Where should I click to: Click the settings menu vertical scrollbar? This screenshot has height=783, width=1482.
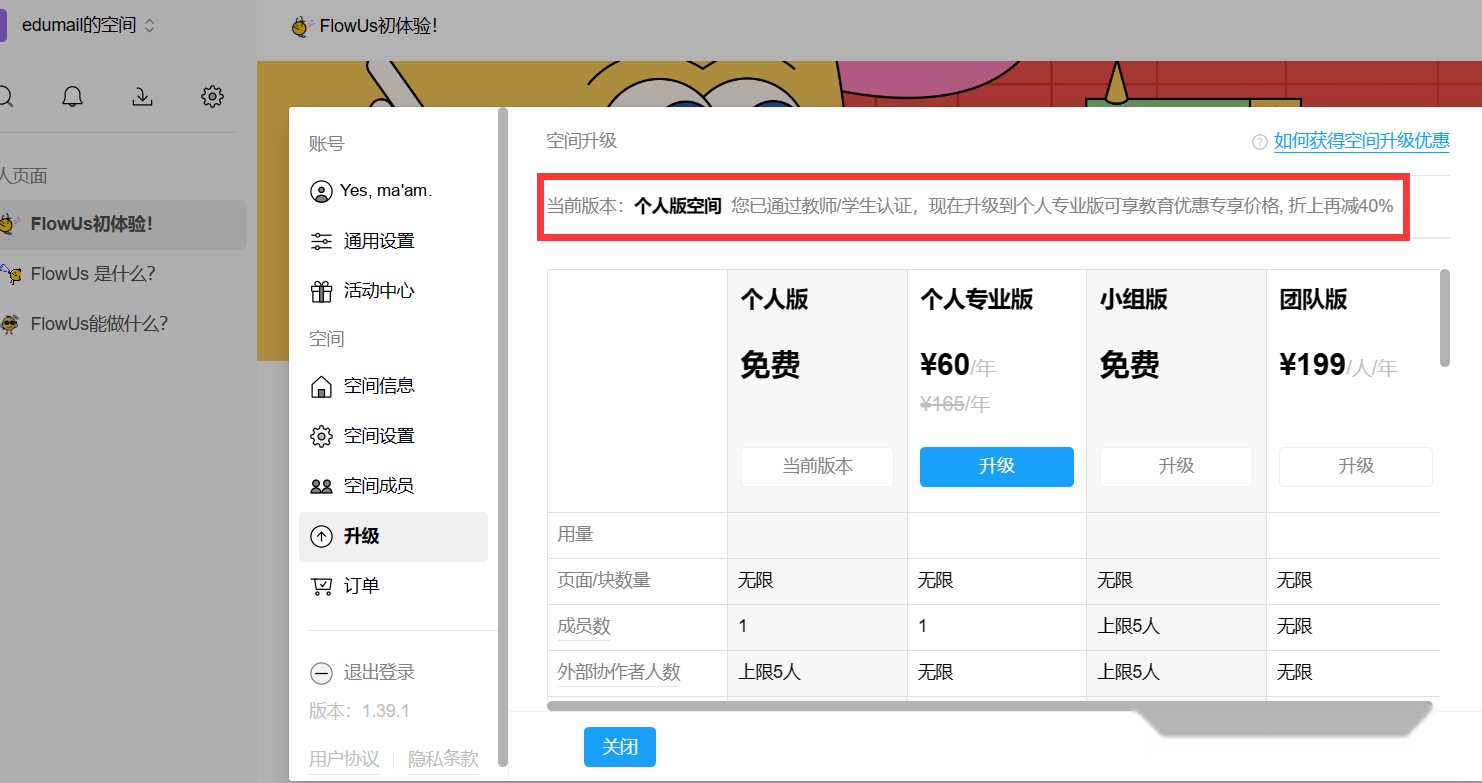coord(503,437)
